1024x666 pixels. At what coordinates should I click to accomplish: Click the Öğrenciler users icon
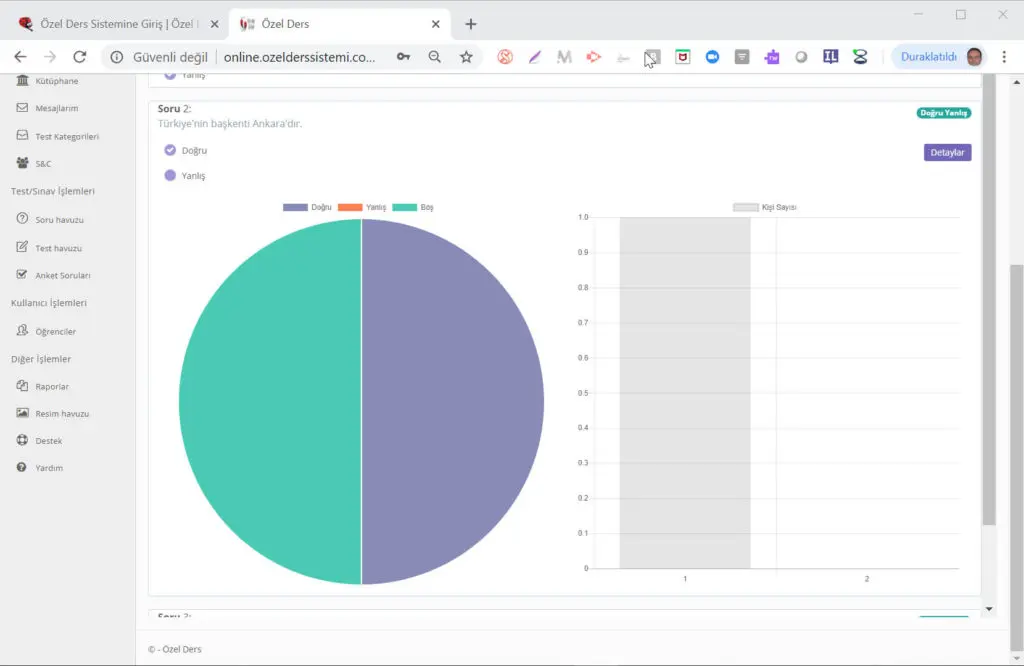tap(23, 331)
